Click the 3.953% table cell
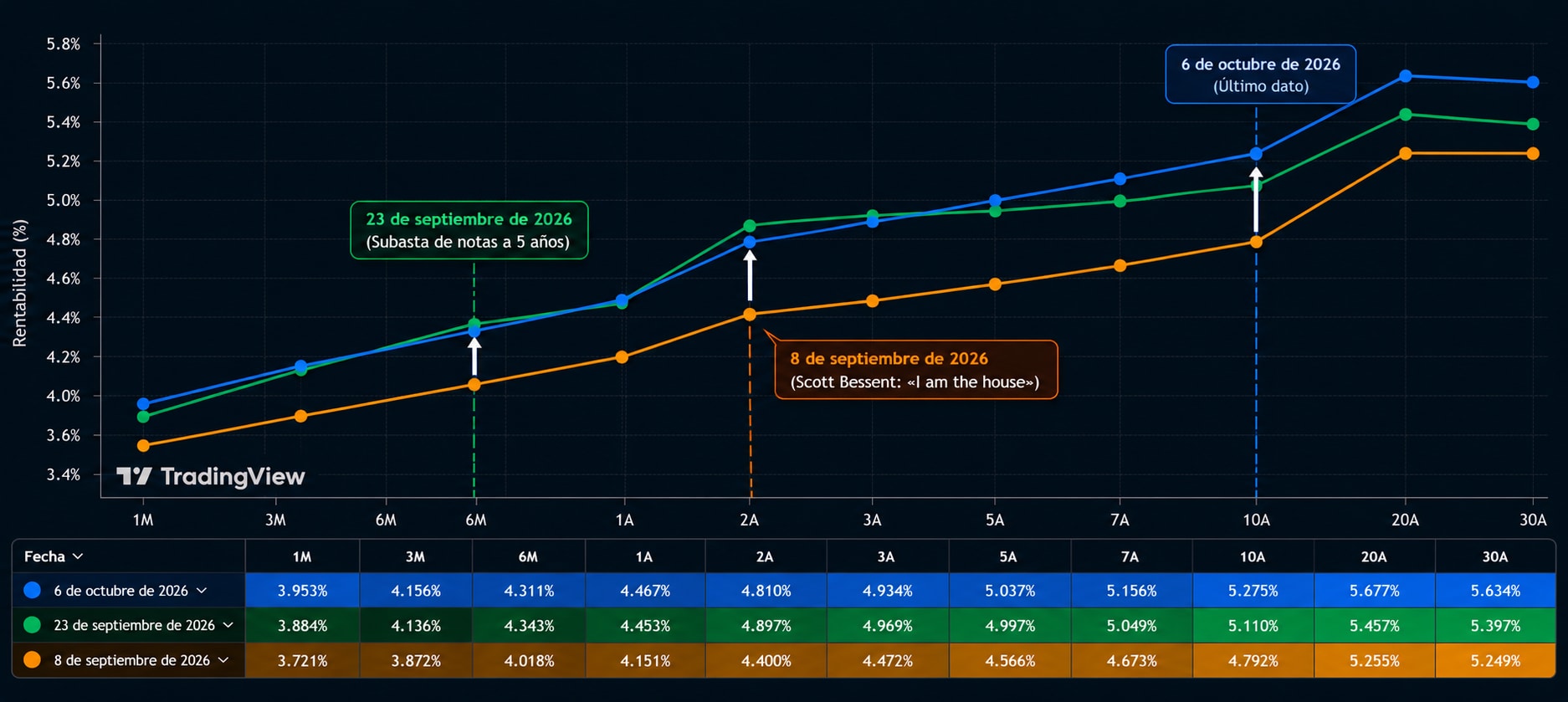 [302, 591]
